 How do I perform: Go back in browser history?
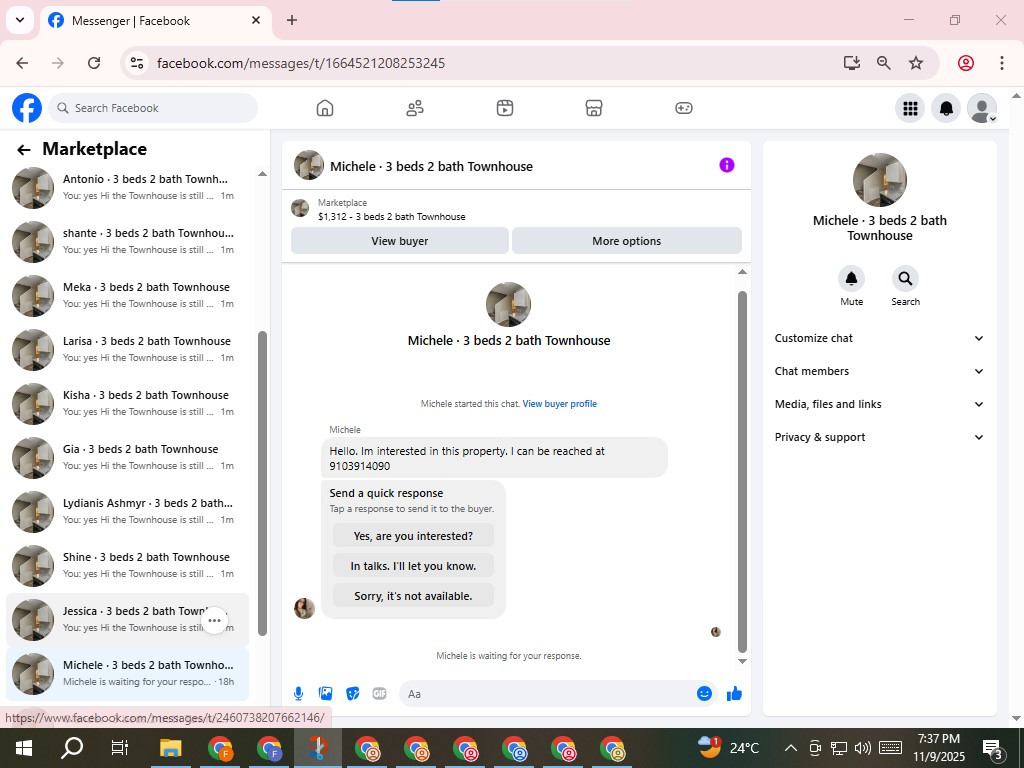pyautogui.click(x=22, y=63)
